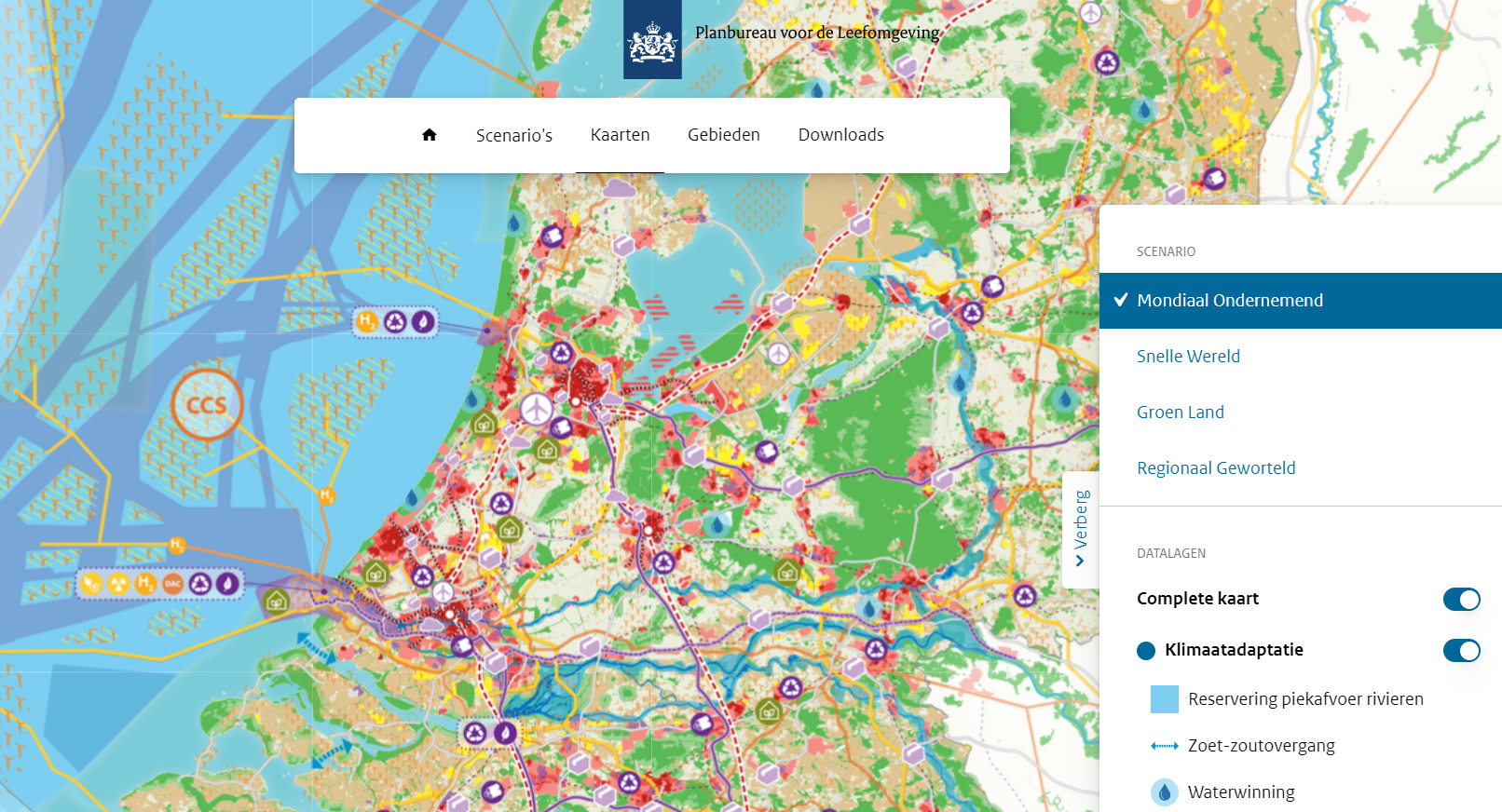The height and width of the screenshot is (812, 1502).
Task: Collapse the side panel with Verberg
Action: pos(1081,529)
